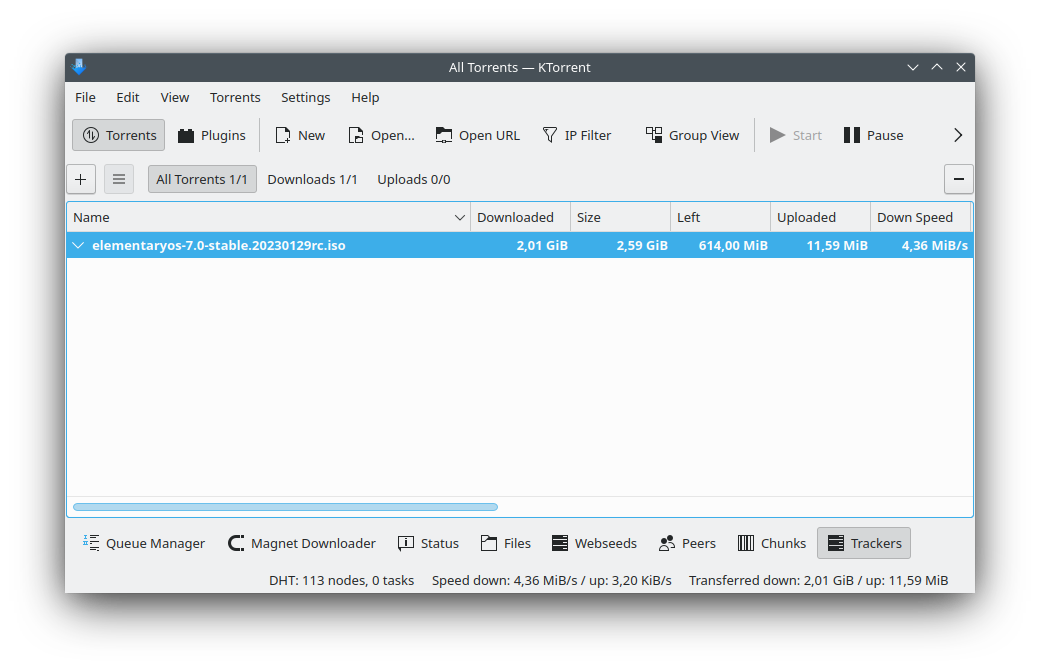Image resolution: width=1040 pixels, height=670 pixels.
Task: Sort by Name column header
Action: 268,218
